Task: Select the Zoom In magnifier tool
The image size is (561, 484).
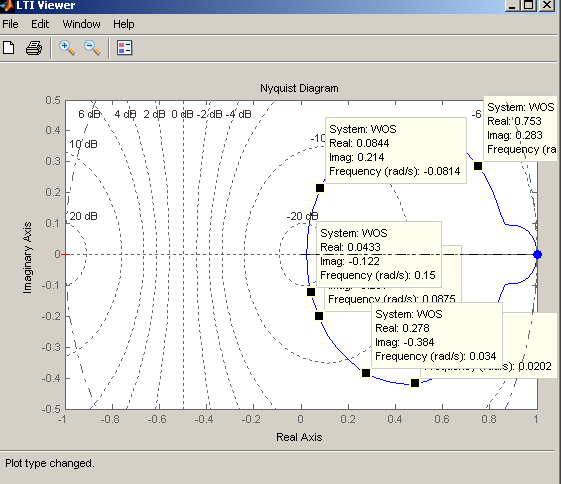Action: [x=67, y=48]
